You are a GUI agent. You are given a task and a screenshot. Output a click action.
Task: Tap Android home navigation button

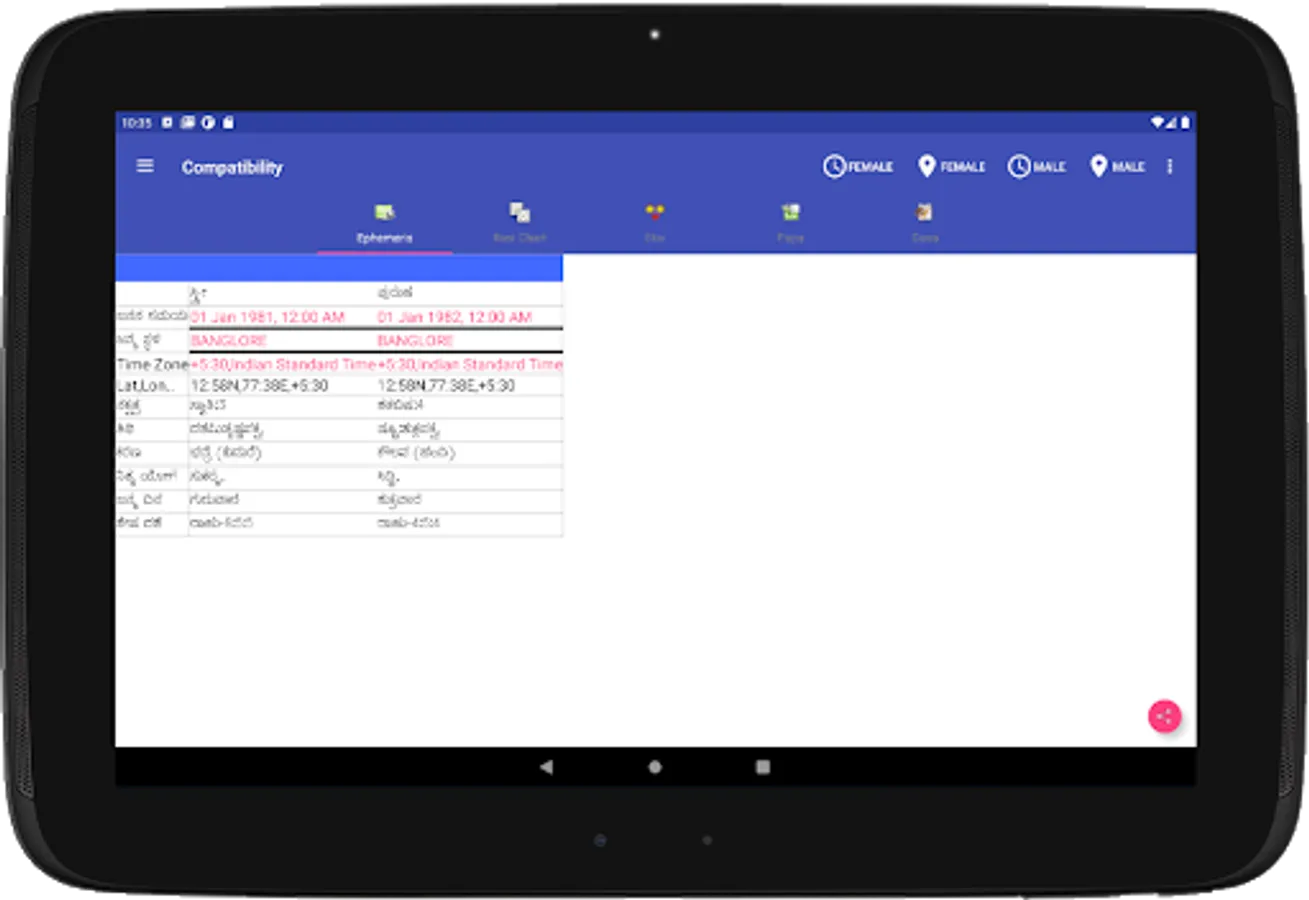pyautogui.click(x=655, y=767)
